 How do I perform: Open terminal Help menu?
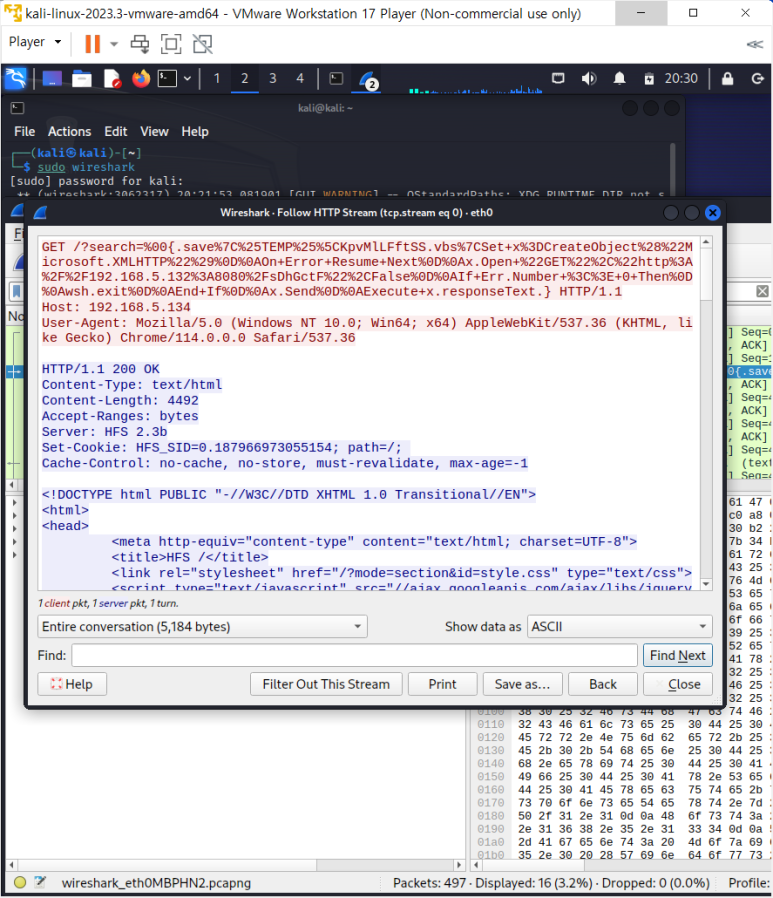(195, 132)
